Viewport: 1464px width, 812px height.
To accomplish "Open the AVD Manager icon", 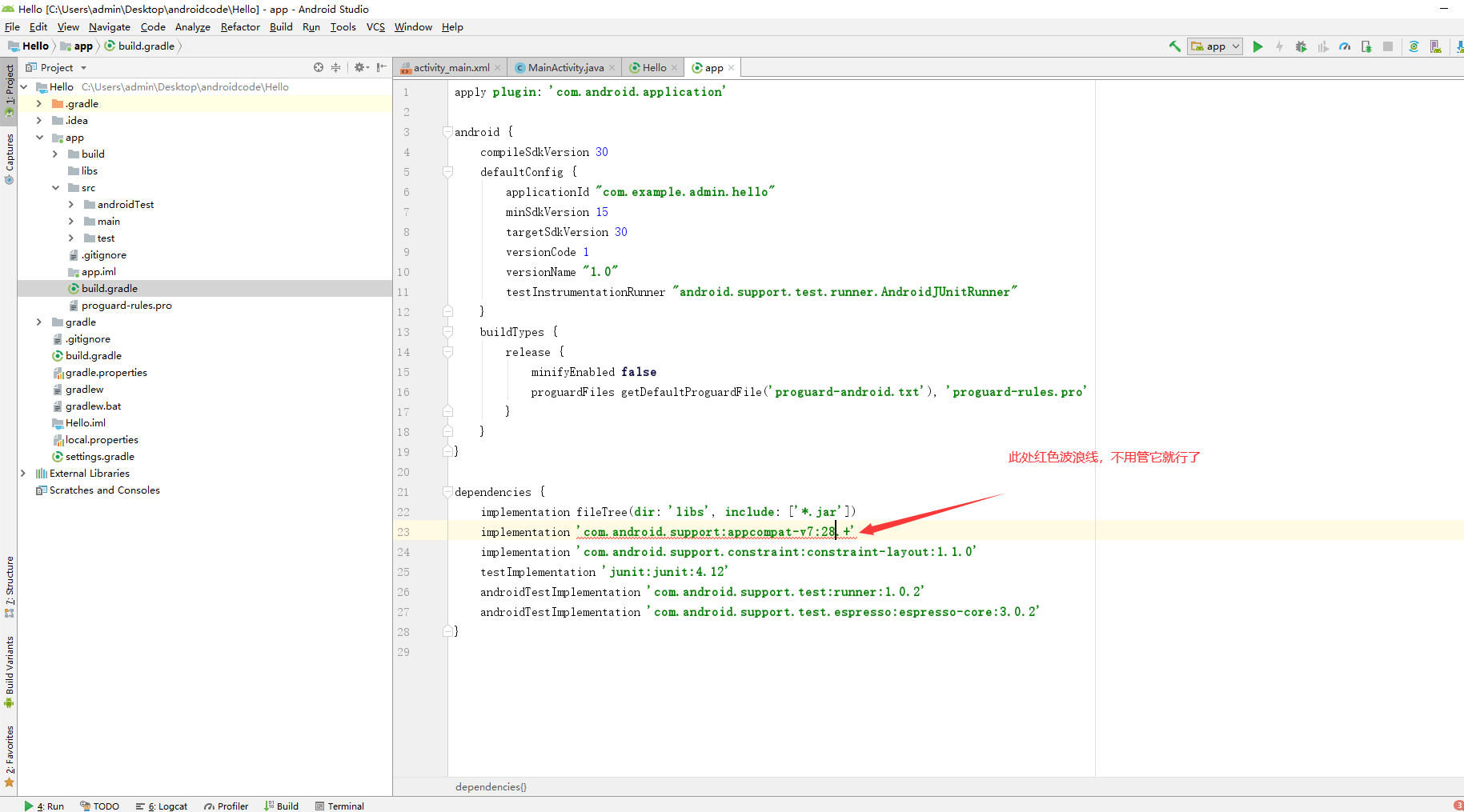I will point(1435,46).
